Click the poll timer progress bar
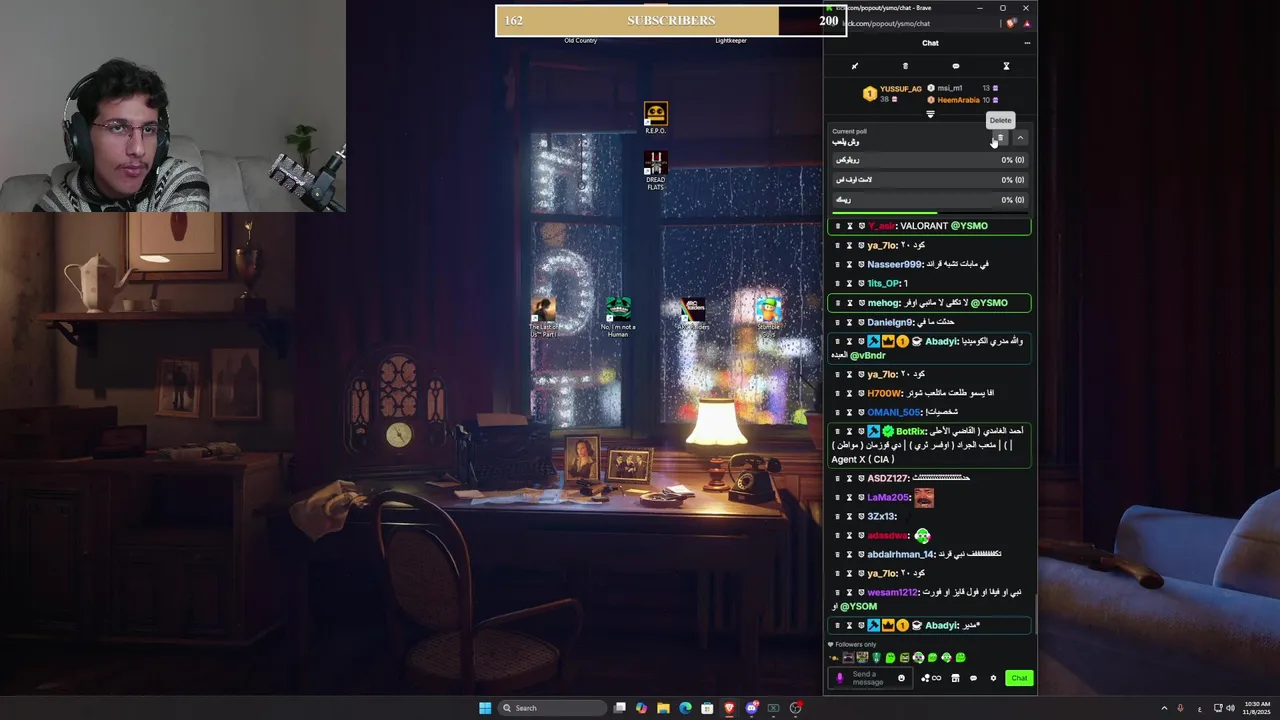The image size is (1280, 720). tap(930, 213)
